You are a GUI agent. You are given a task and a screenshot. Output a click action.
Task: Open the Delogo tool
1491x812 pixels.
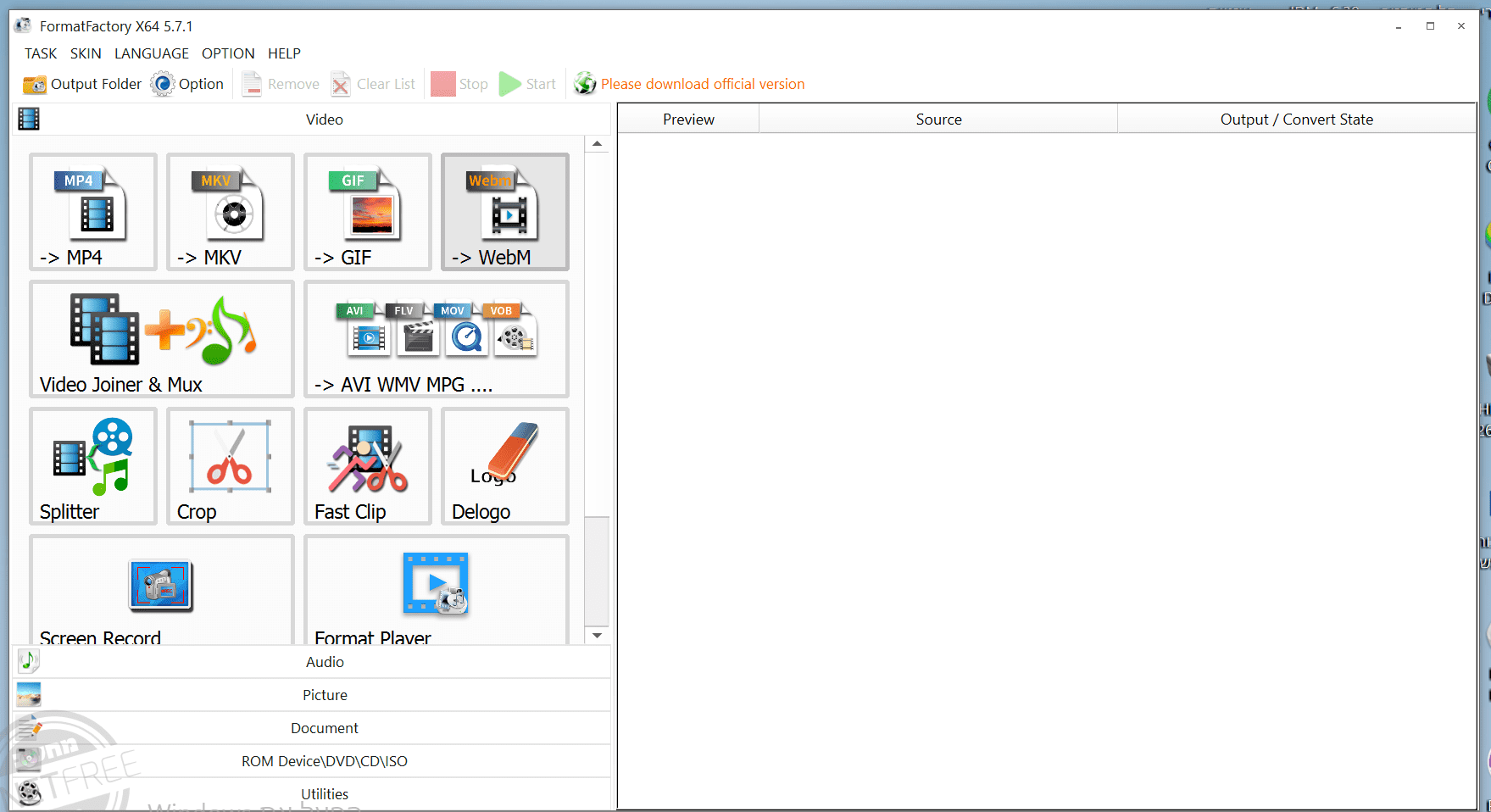pyautogui.click(x=505, y=466)
